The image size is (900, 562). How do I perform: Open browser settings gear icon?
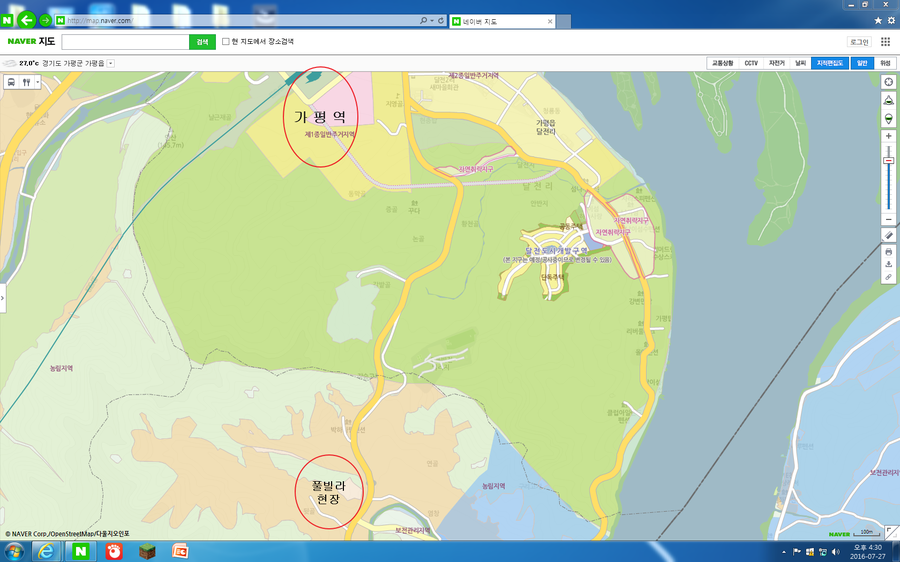tap(891, 20)
